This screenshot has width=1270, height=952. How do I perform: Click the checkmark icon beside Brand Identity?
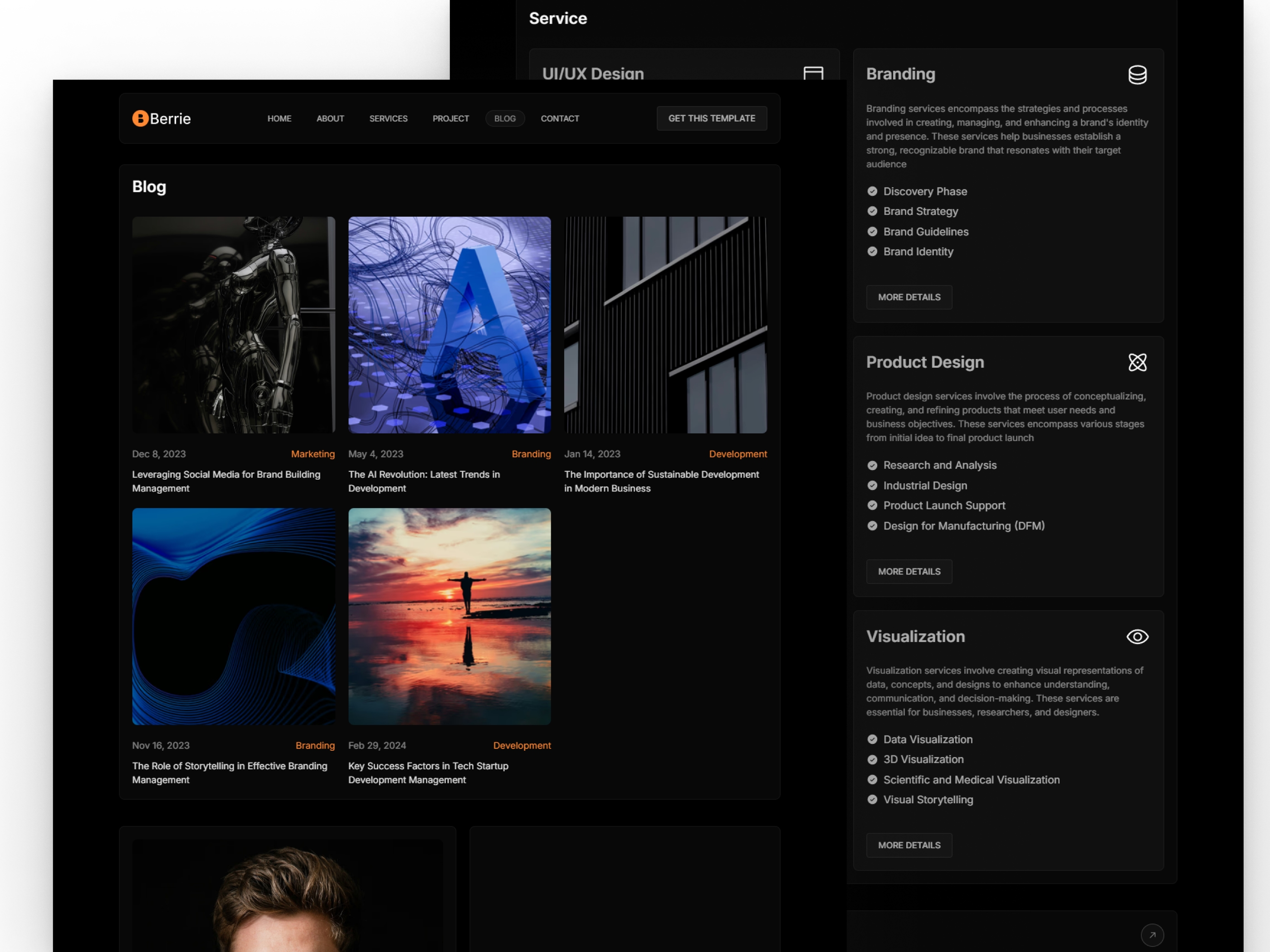coord(872,251)
